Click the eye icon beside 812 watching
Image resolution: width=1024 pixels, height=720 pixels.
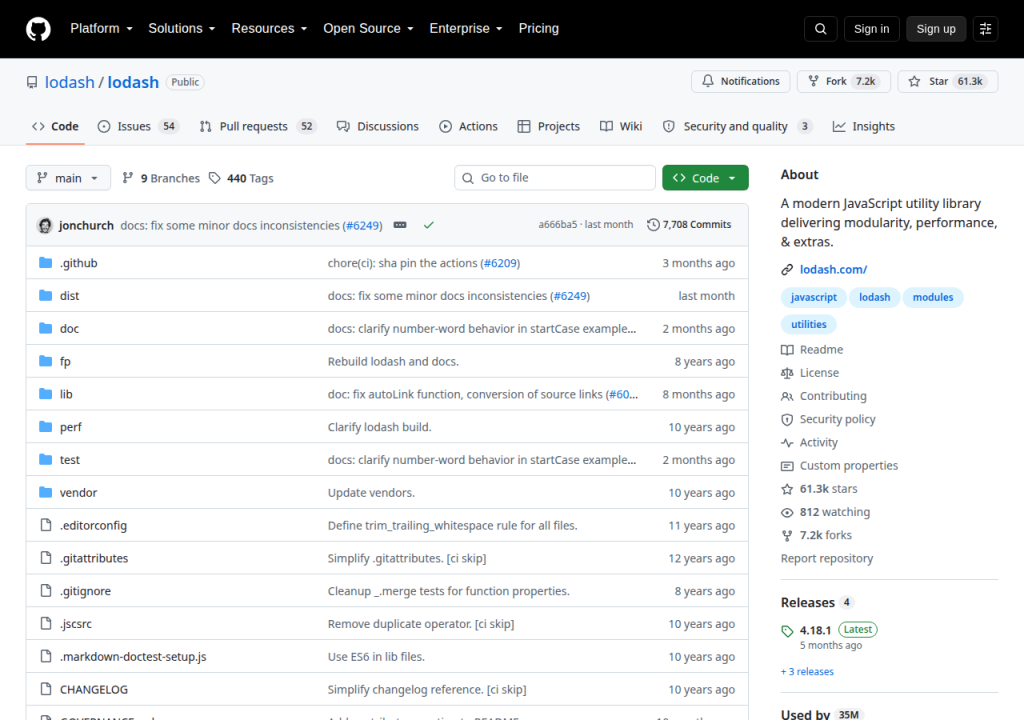coord(787,512)
